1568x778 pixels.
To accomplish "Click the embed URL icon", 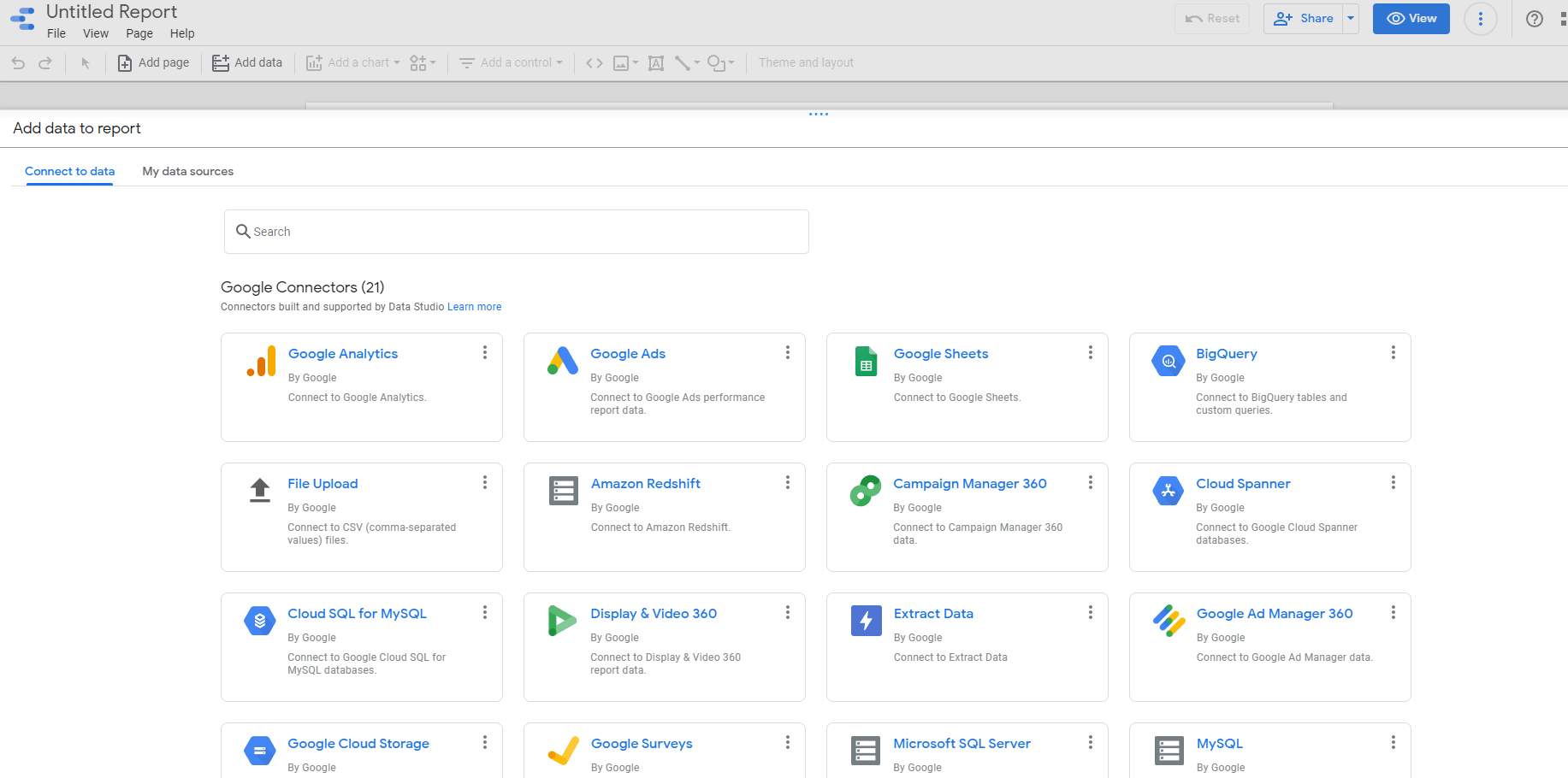I will pyautogui.click(x=594, y=62).
